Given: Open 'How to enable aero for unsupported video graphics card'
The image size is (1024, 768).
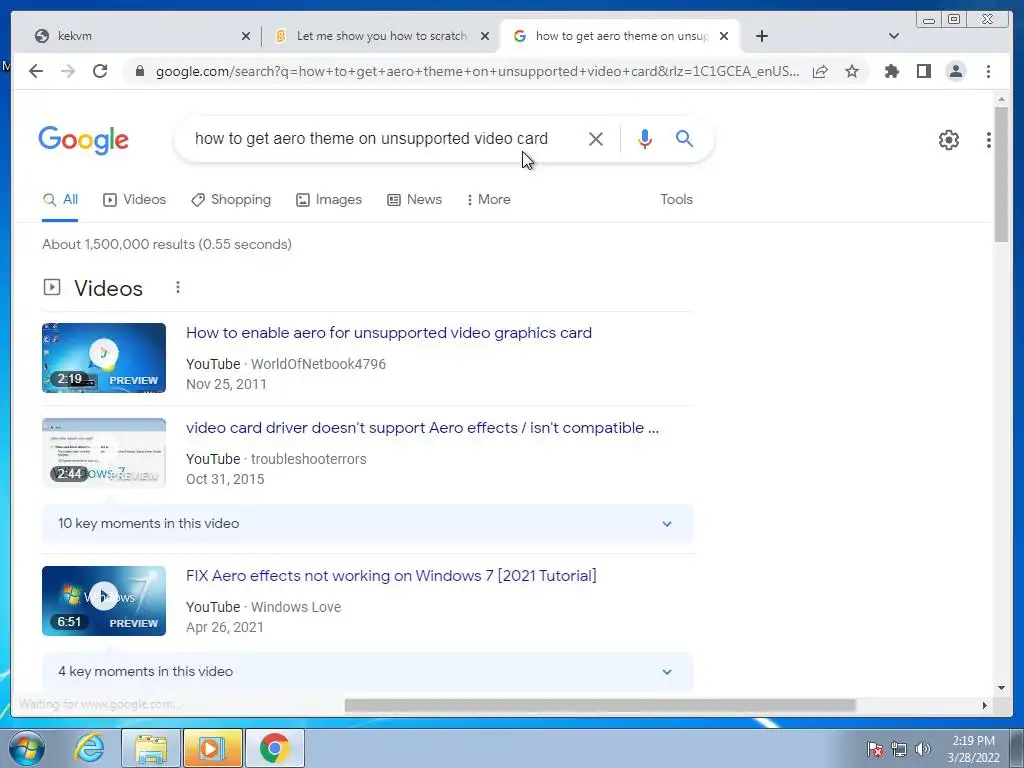Looking at the screenshot, I should pos(389,332).
